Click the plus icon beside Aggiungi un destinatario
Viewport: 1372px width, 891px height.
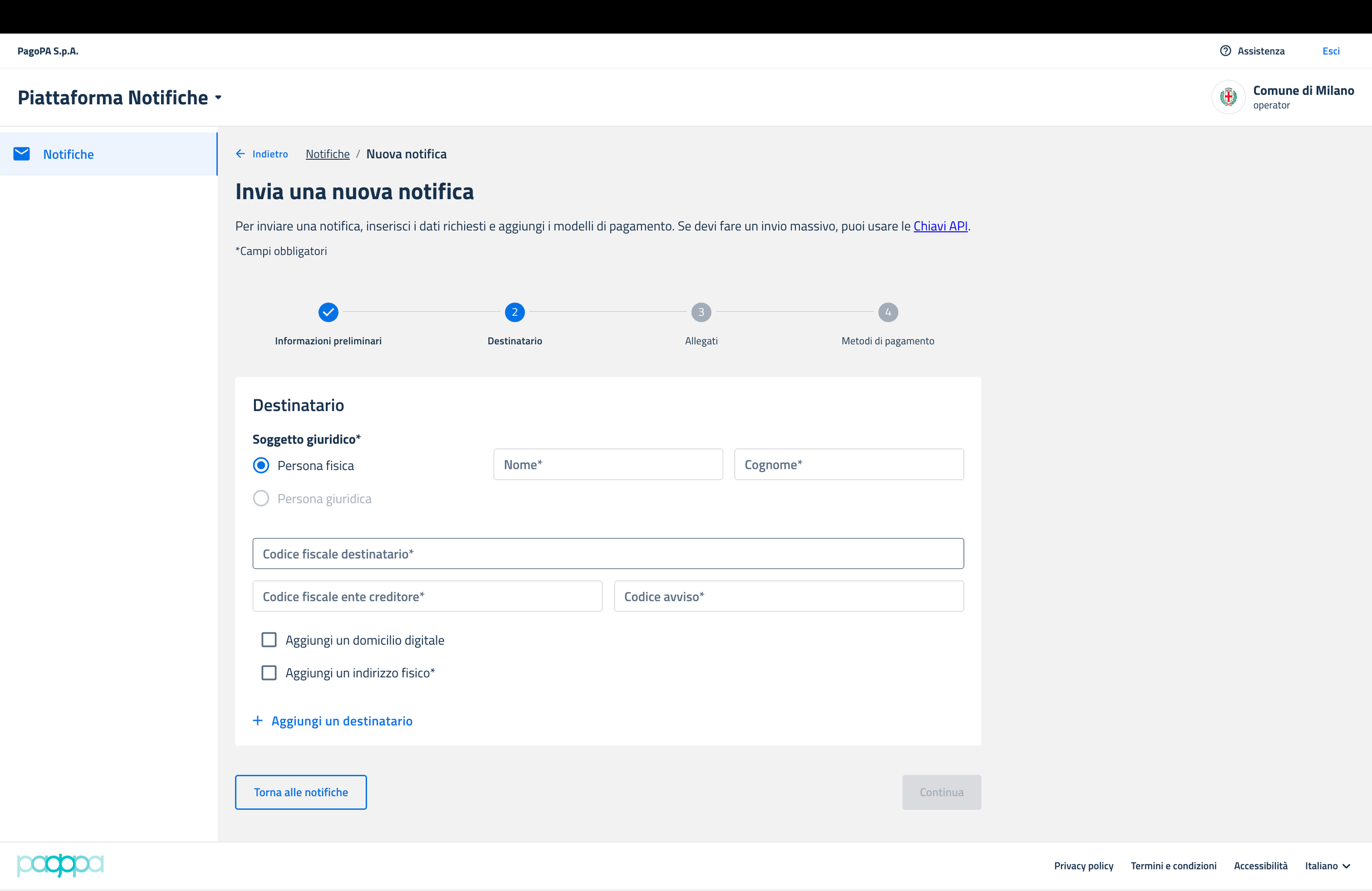click(x=258, y=721)
